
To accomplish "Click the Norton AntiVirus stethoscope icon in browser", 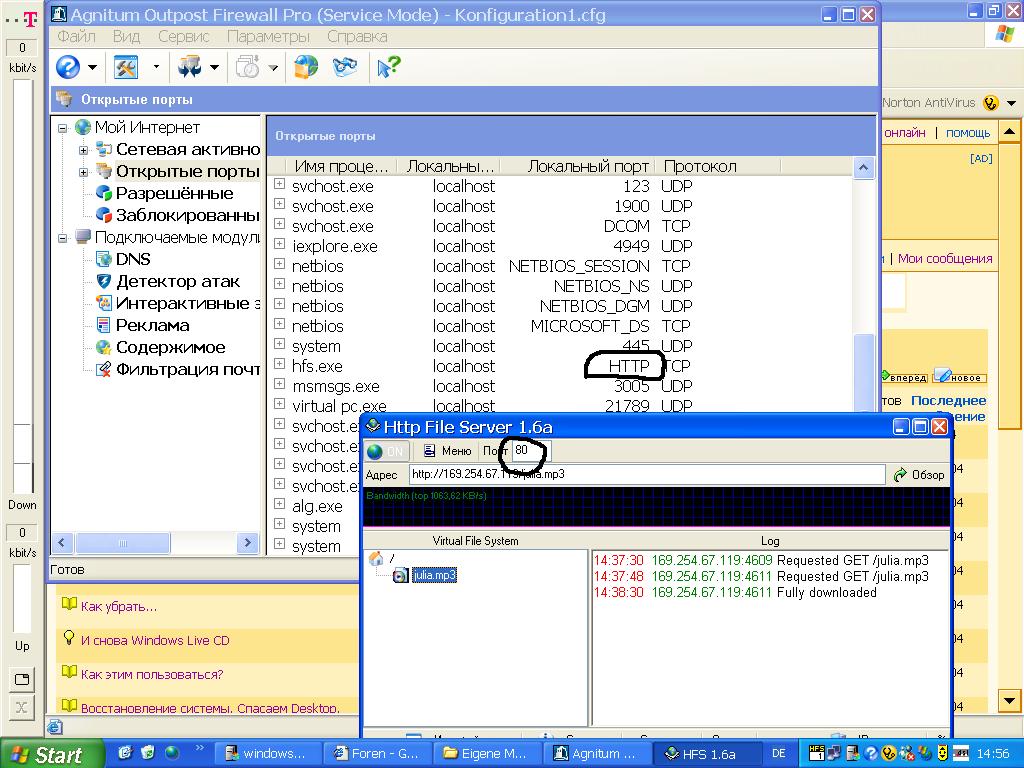I will [x=991, y=103].
